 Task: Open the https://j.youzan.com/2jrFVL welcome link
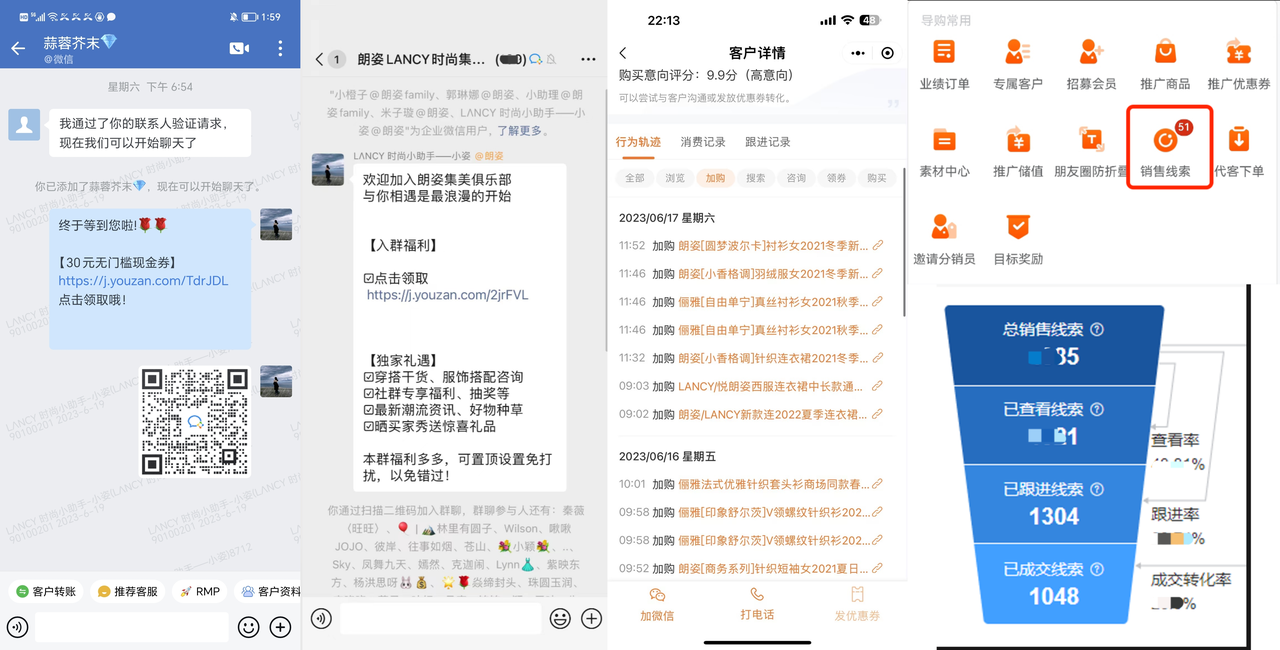pyautogui.click(x=447, y=295)
